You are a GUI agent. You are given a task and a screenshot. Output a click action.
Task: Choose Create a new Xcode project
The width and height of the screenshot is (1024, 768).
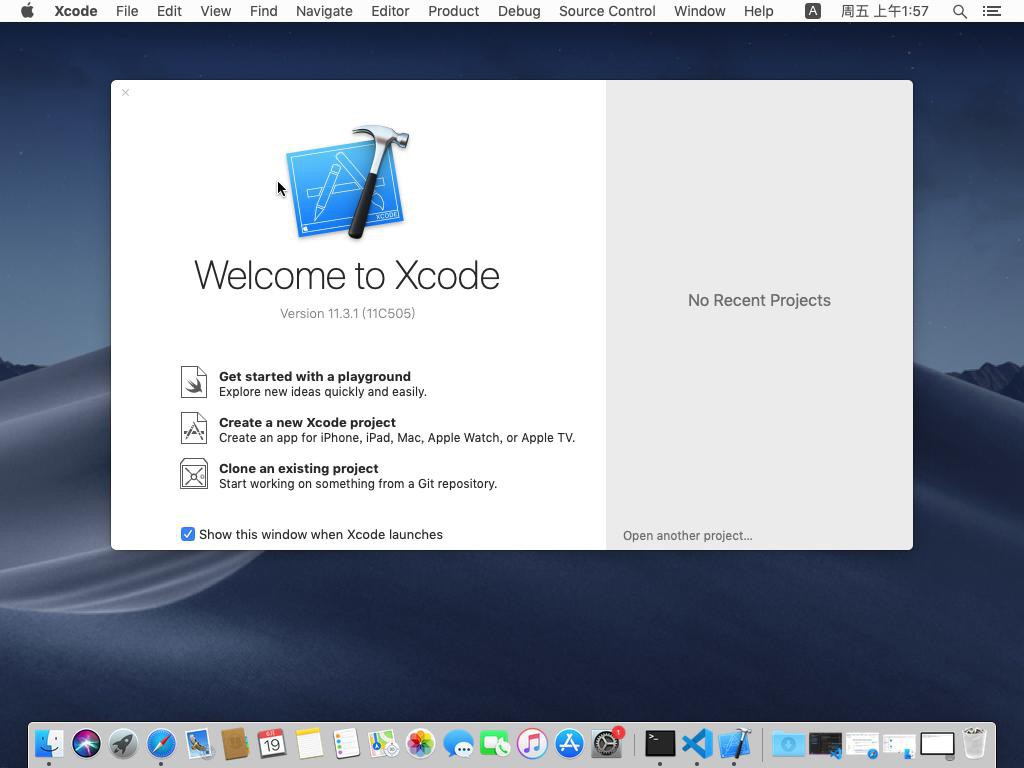[308, 423]
